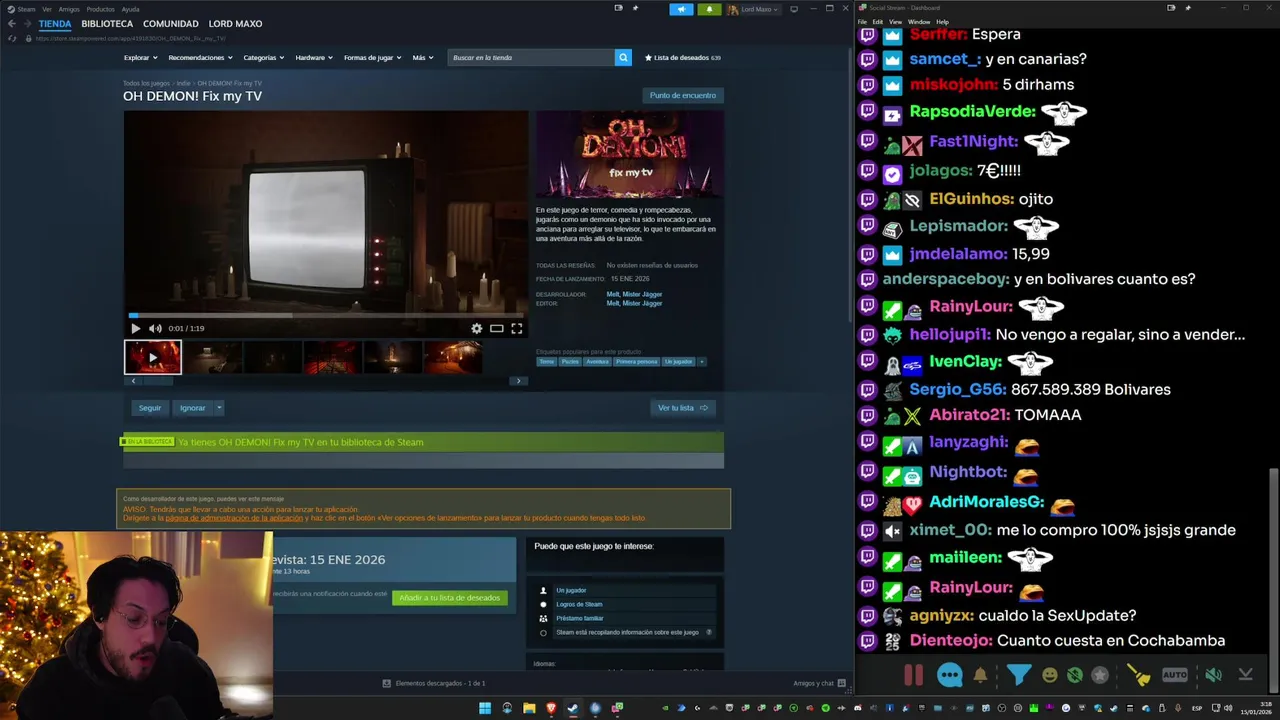Select the red room screenshot thumbnail
This screenshot has height=720, width=1280.
point(332,357)
